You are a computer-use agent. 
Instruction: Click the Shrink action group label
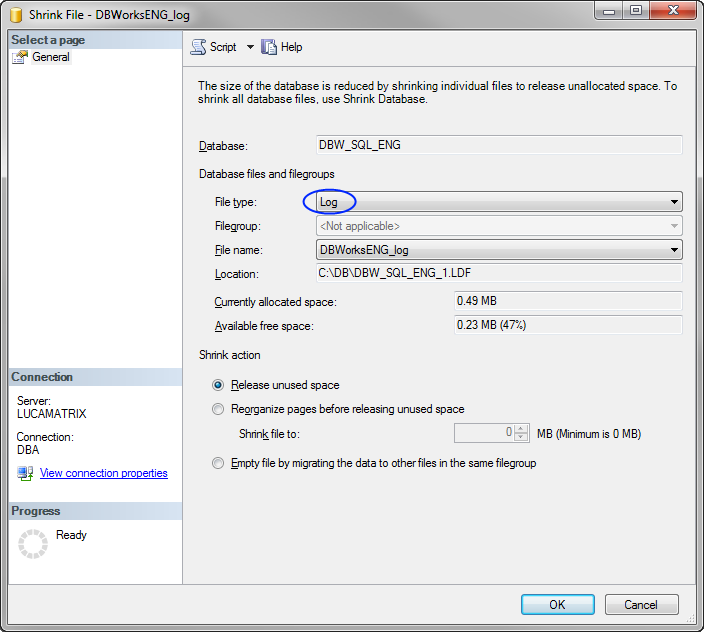pos(229,355)
